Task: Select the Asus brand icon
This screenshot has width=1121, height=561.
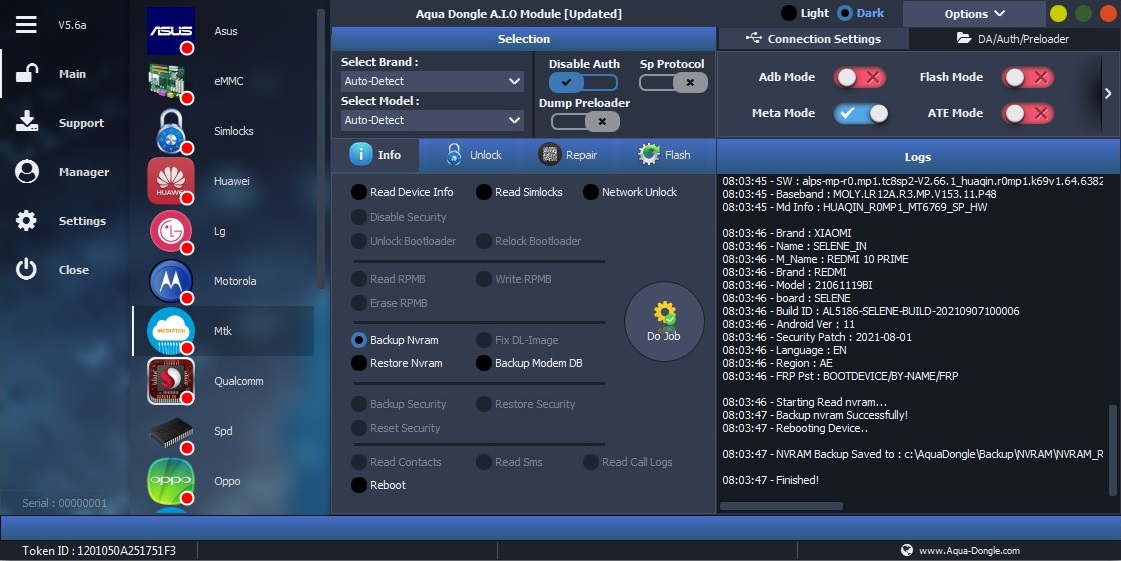Action: click(171, 31)
